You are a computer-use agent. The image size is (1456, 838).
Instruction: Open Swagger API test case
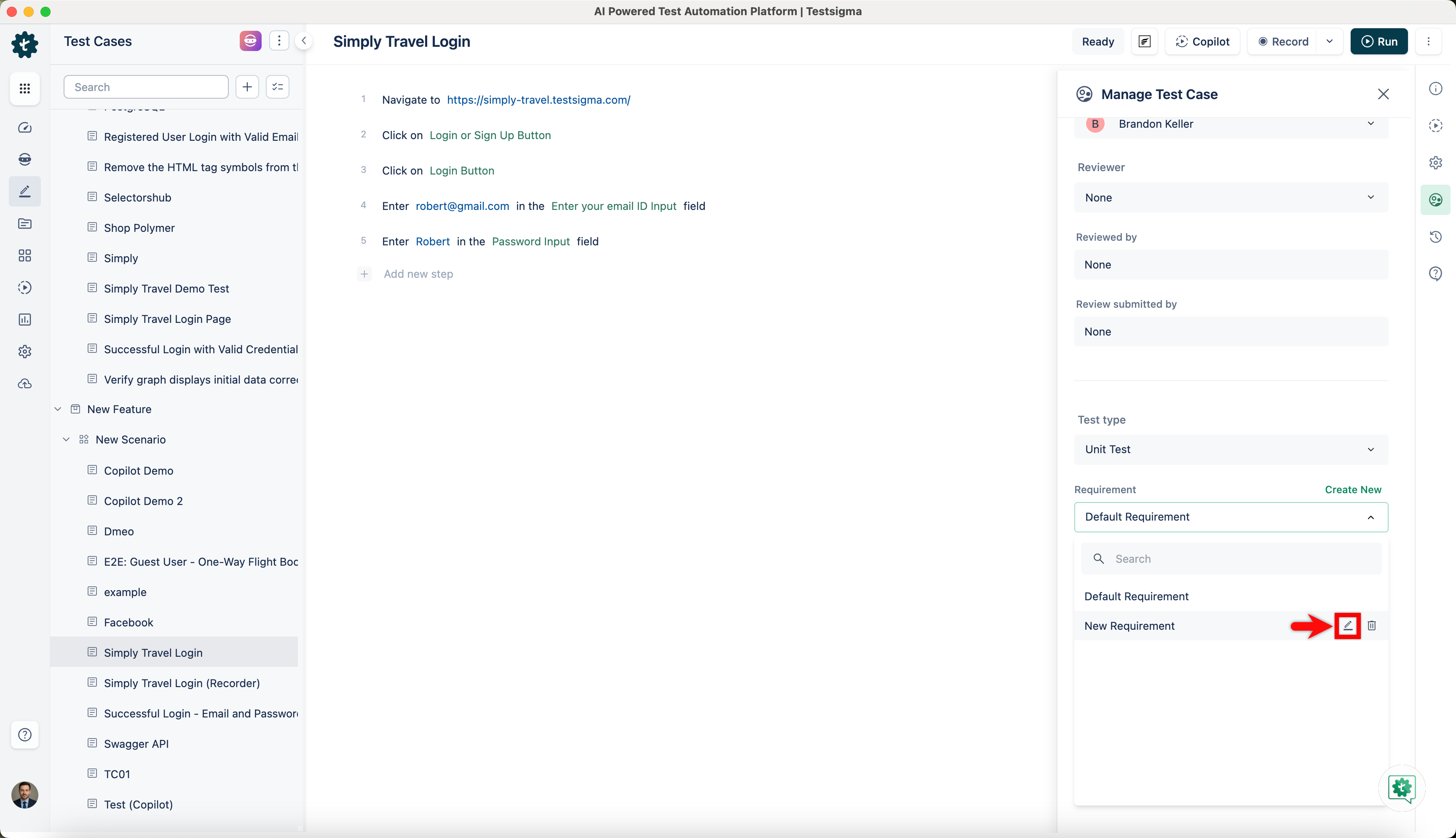click(136, 744)
